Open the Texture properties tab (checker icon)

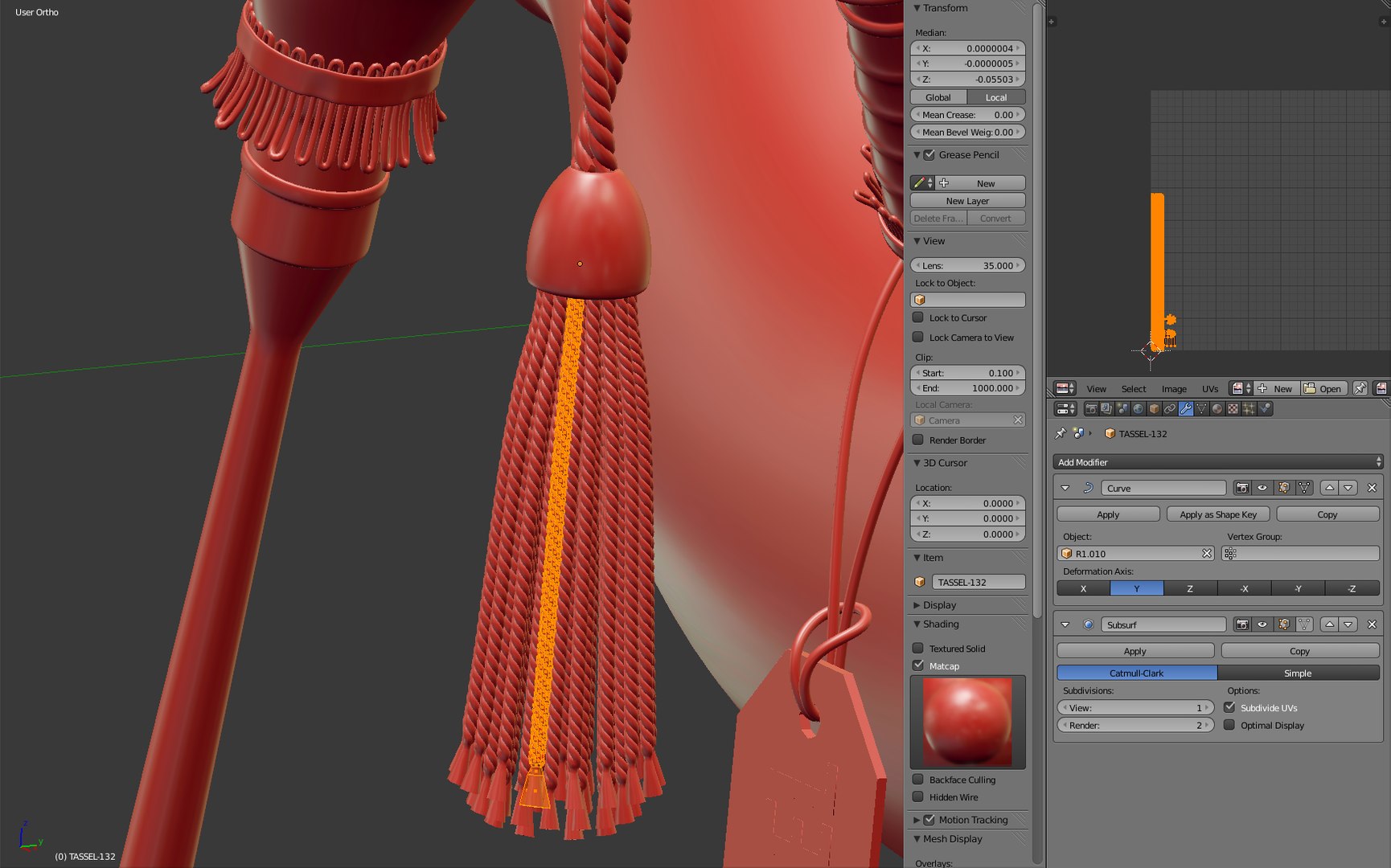1233,408
